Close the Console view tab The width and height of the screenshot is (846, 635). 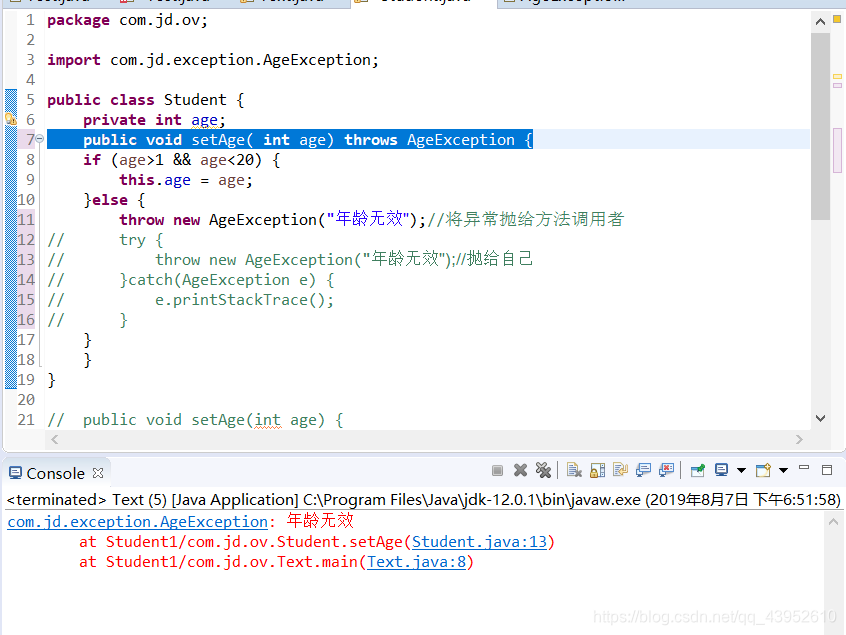coord(98,473)
